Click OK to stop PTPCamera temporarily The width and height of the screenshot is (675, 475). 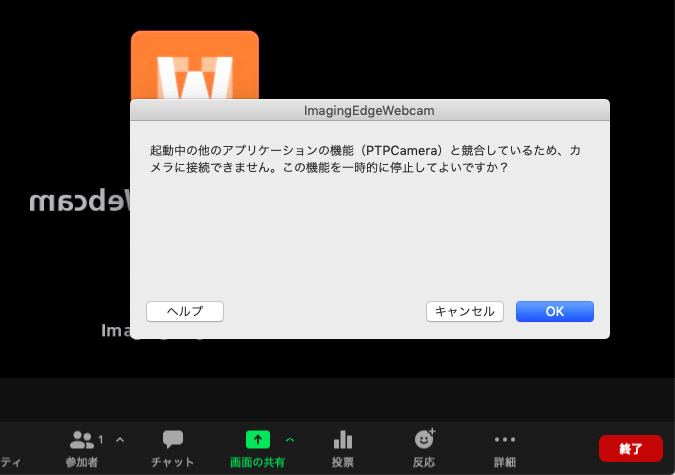coord(554,311)
